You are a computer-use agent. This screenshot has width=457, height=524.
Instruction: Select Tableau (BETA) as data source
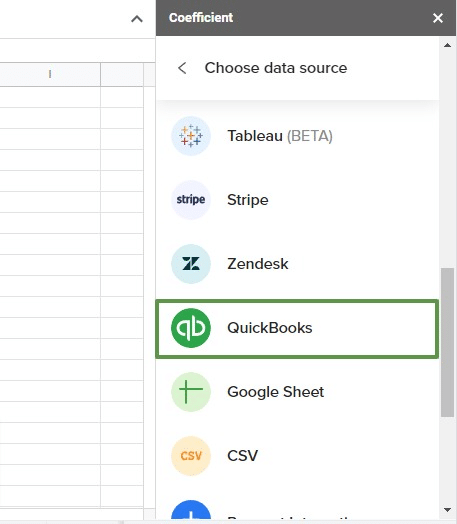coord(280,136)
